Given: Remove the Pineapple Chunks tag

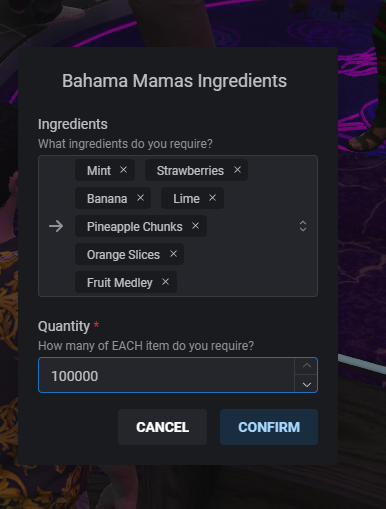Looking at the screenshot, I should [195, 226].
